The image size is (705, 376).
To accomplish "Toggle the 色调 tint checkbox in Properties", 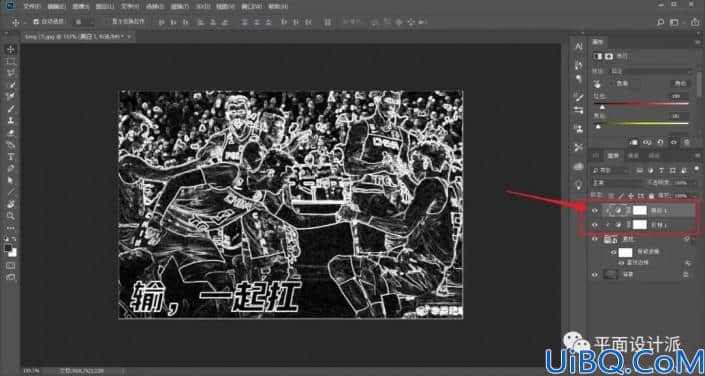I will [611, 83].
